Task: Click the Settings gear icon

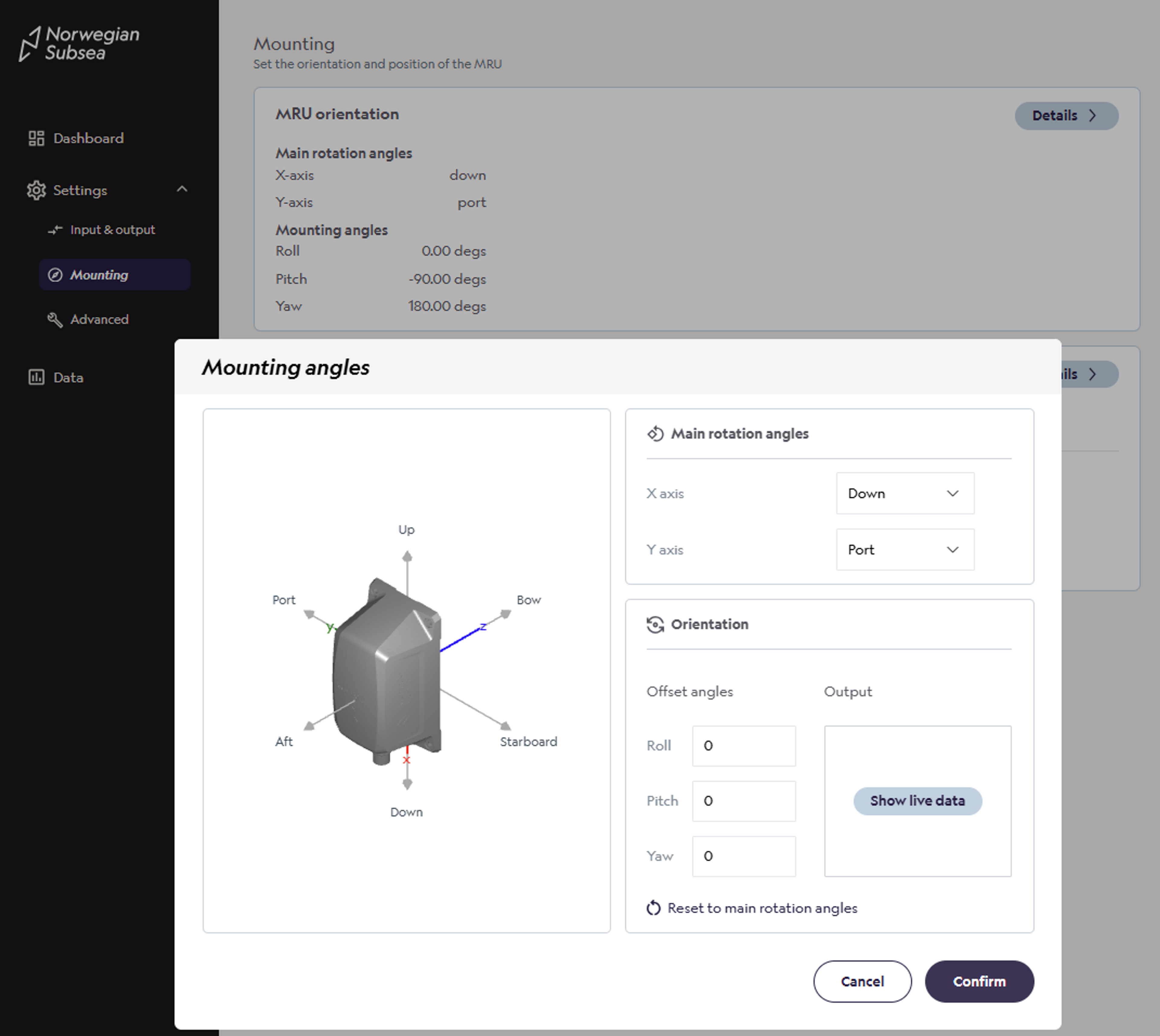Action: click(x=37, y=190)
